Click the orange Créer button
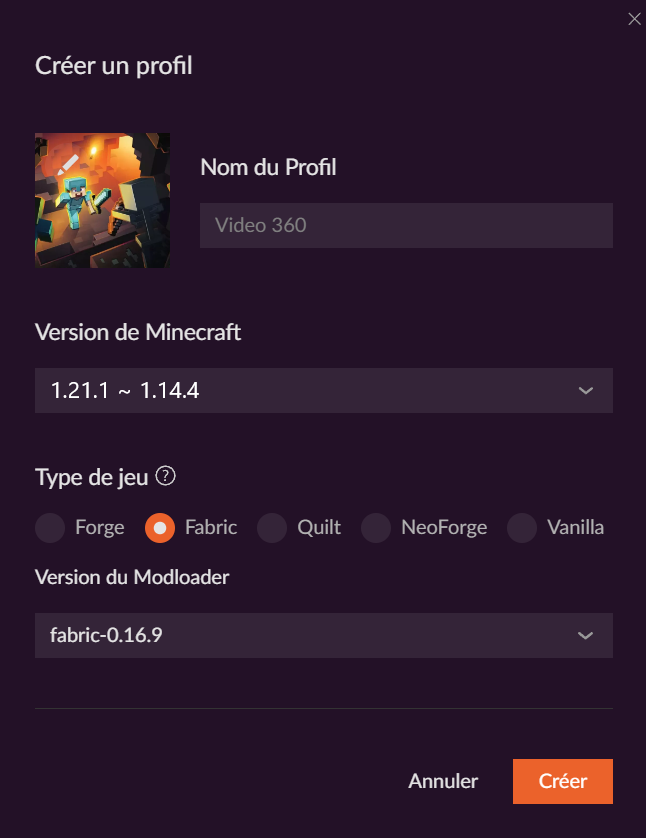Screen dimensions: 646x838 (x=562, y=781)
